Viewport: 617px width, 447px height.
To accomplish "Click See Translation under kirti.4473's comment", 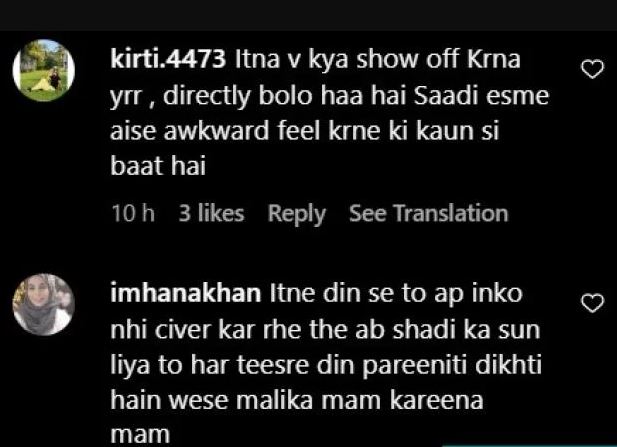I will (x=429, y=214).
